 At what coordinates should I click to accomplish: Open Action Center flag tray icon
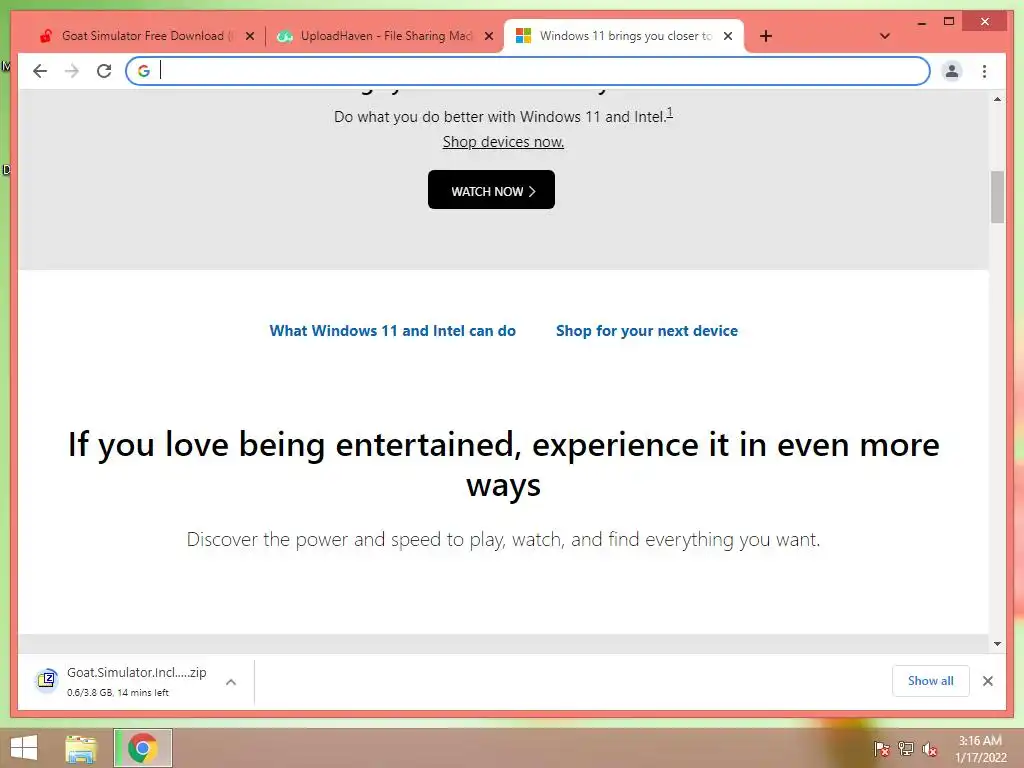point(881,748)
